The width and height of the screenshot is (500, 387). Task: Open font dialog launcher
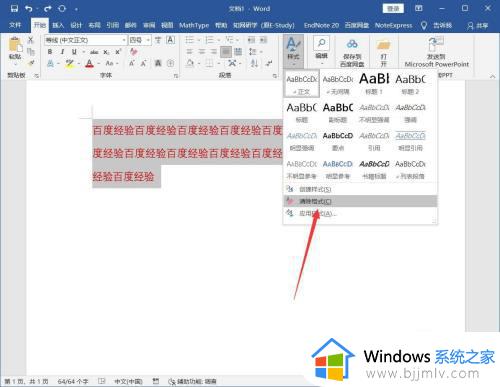point(176,76)
